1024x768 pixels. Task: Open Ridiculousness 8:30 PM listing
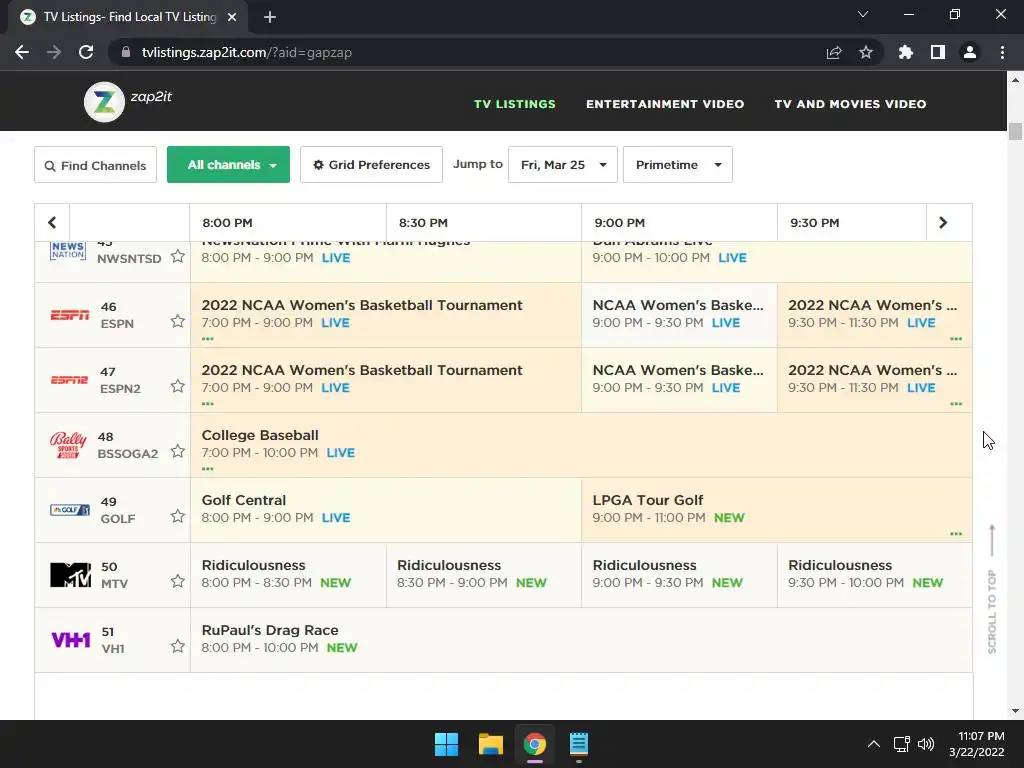(x=484, y=575)
